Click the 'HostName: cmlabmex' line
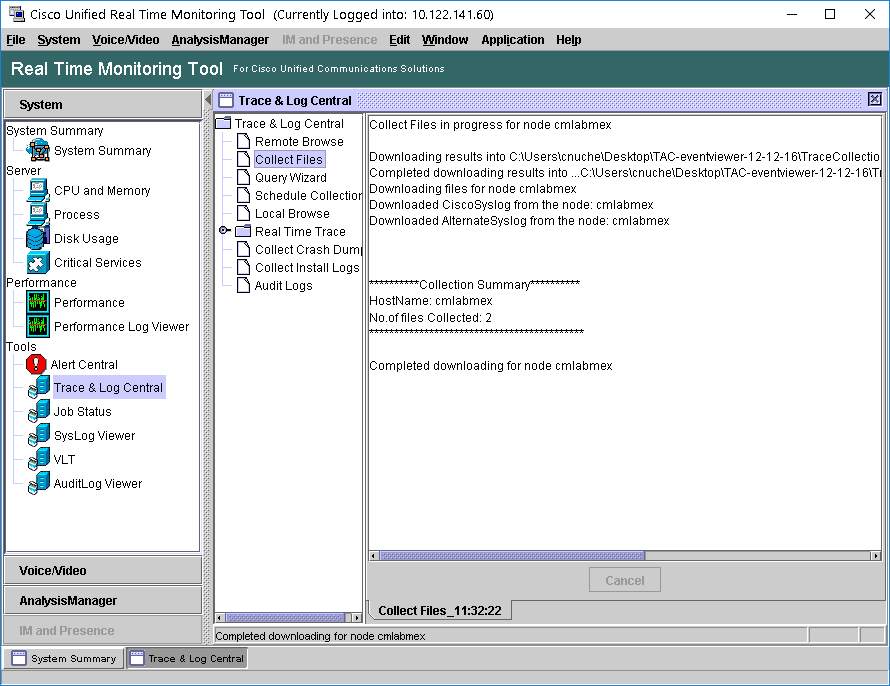The height and width of the screenshot is (686, 890). point(431,301)
